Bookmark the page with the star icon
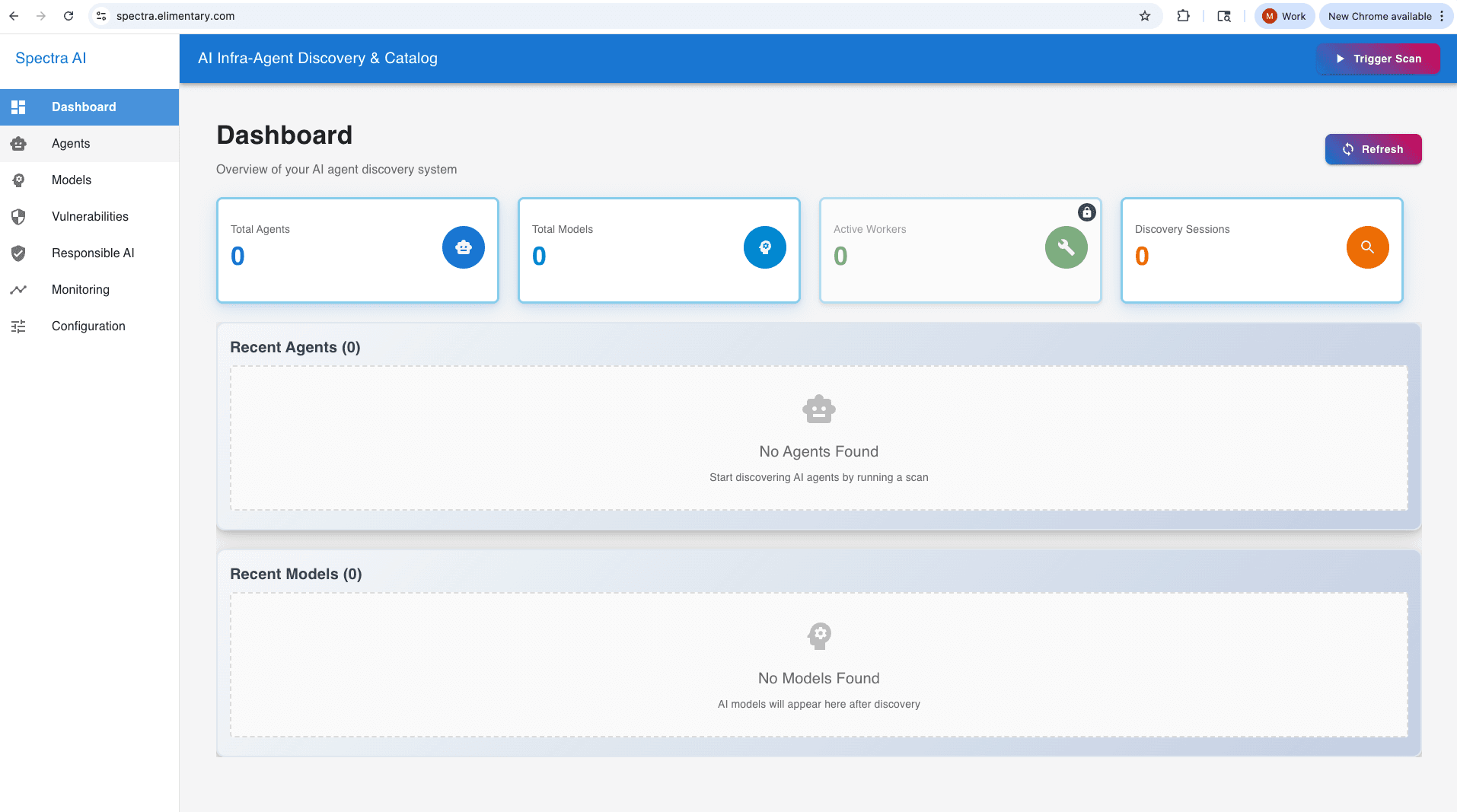Image resolution: width=1457 pixels, height=812 pixels. [x=1144, y=16]
